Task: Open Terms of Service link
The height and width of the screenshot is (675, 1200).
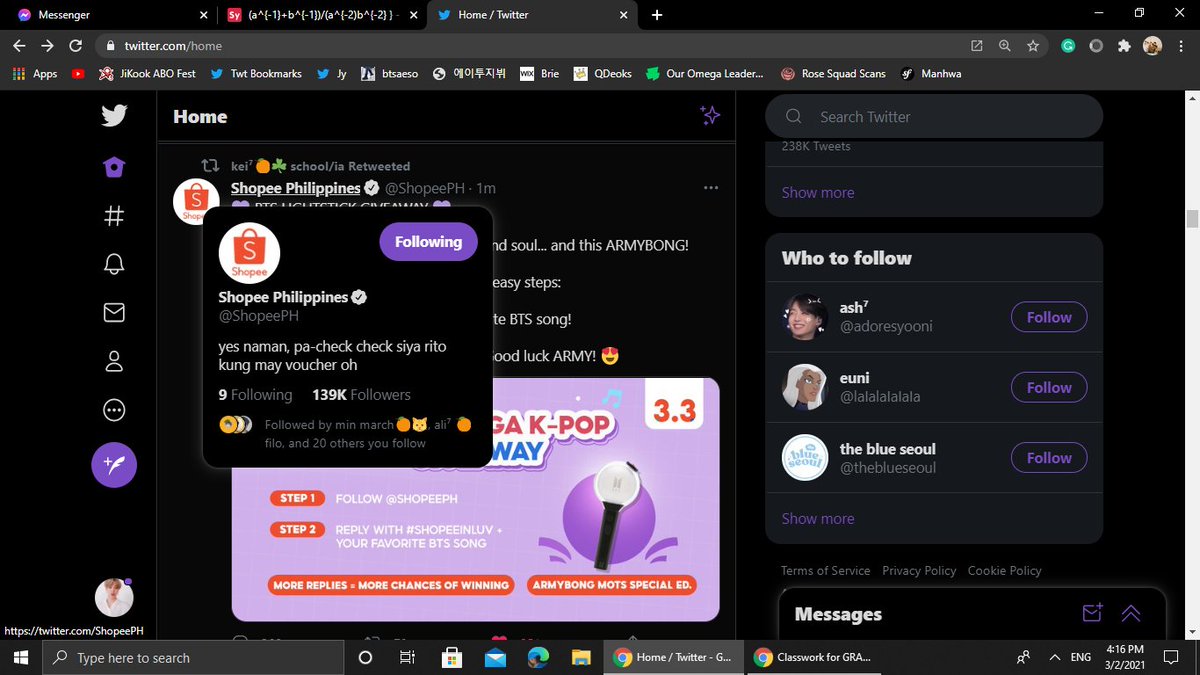Action: [x=826, y=570]
